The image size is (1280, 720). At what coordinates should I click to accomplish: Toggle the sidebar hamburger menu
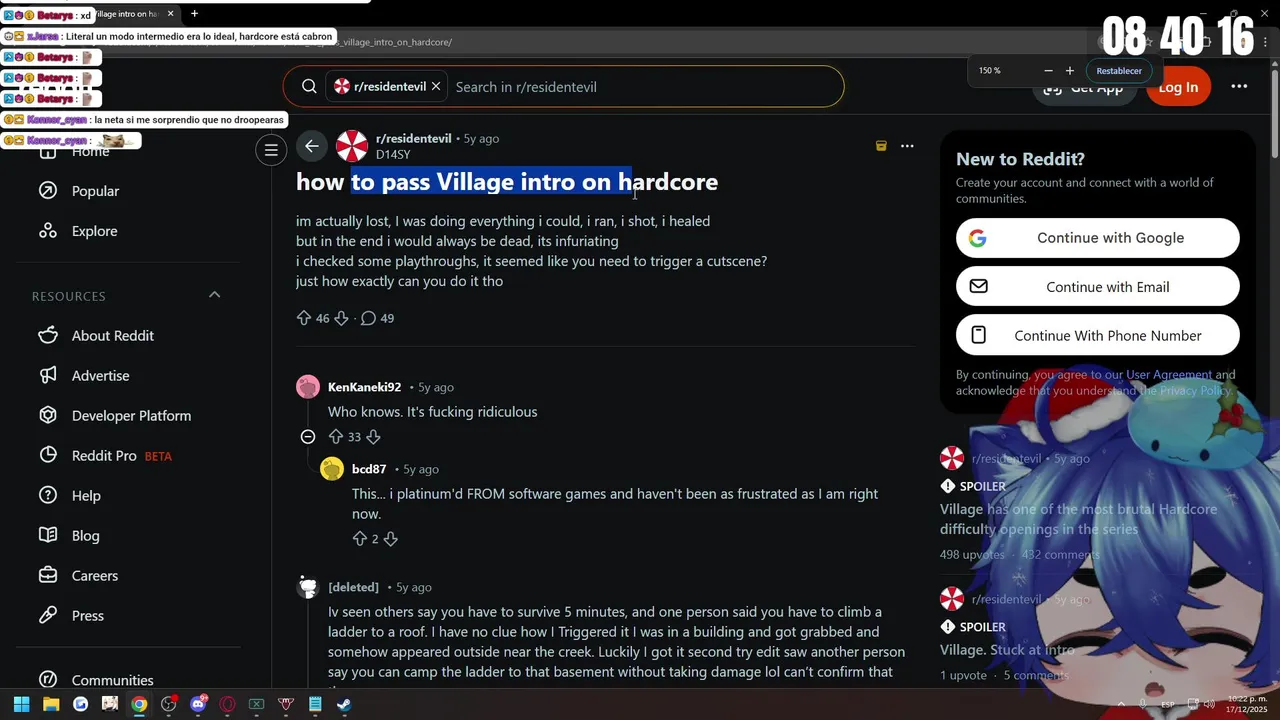click(270, 150)
